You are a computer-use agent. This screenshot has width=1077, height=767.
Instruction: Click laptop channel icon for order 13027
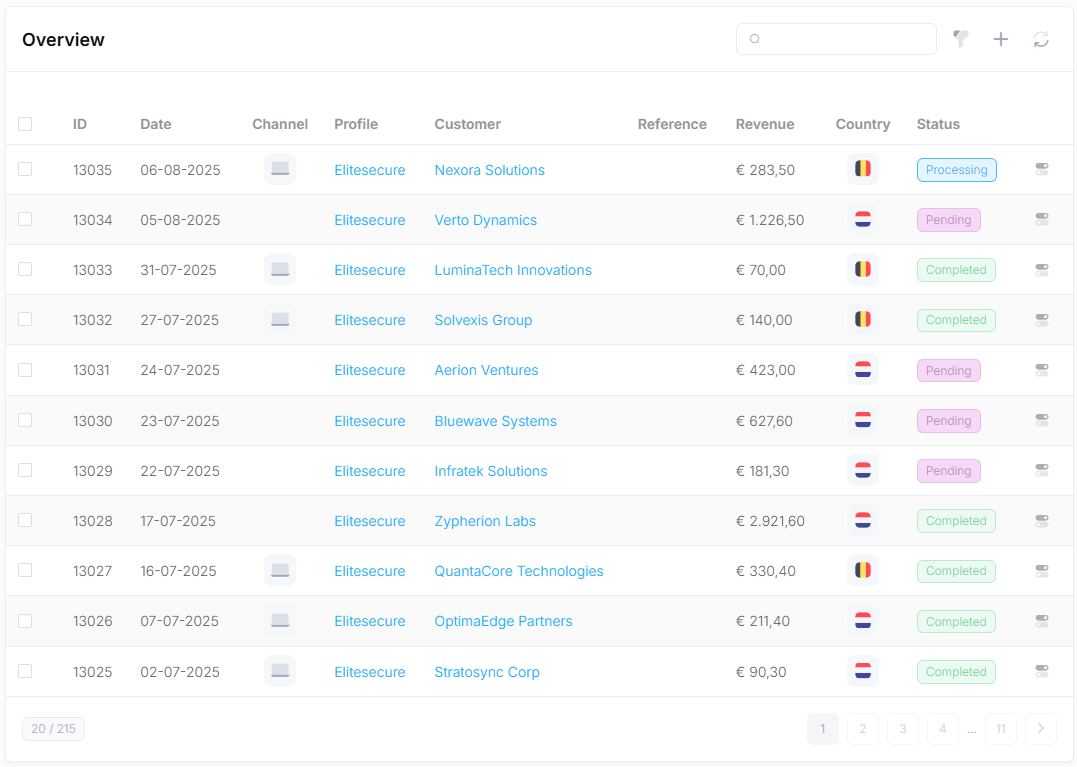pyautogui.click(x=280, y=570)
